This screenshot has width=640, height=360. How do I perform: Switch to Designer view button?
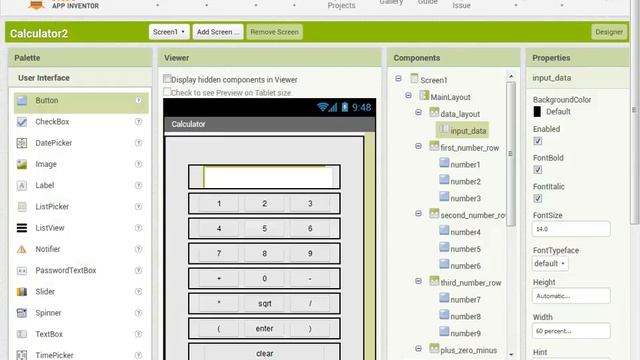[609, 32]
